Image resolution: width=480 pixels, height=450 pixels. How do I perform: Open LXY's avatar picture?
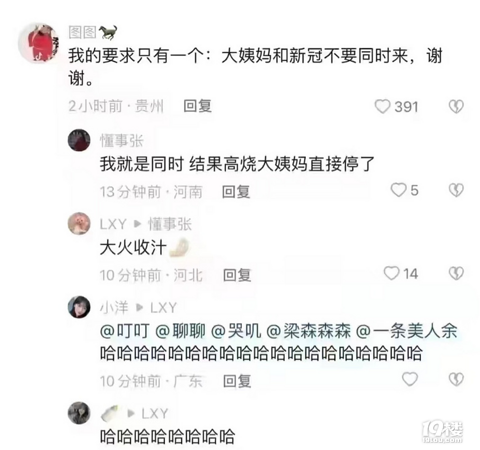79,223
